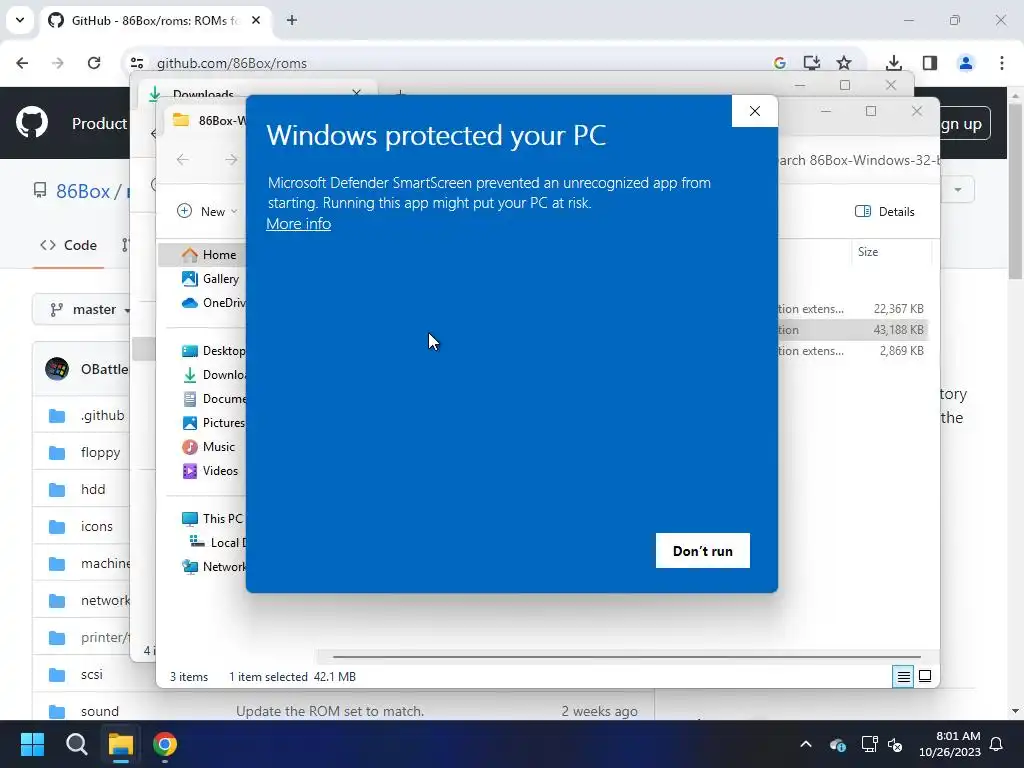1024x768 pixels.
Task: Select Pictures in Explorer navigation pane
Action: [214, 423]
